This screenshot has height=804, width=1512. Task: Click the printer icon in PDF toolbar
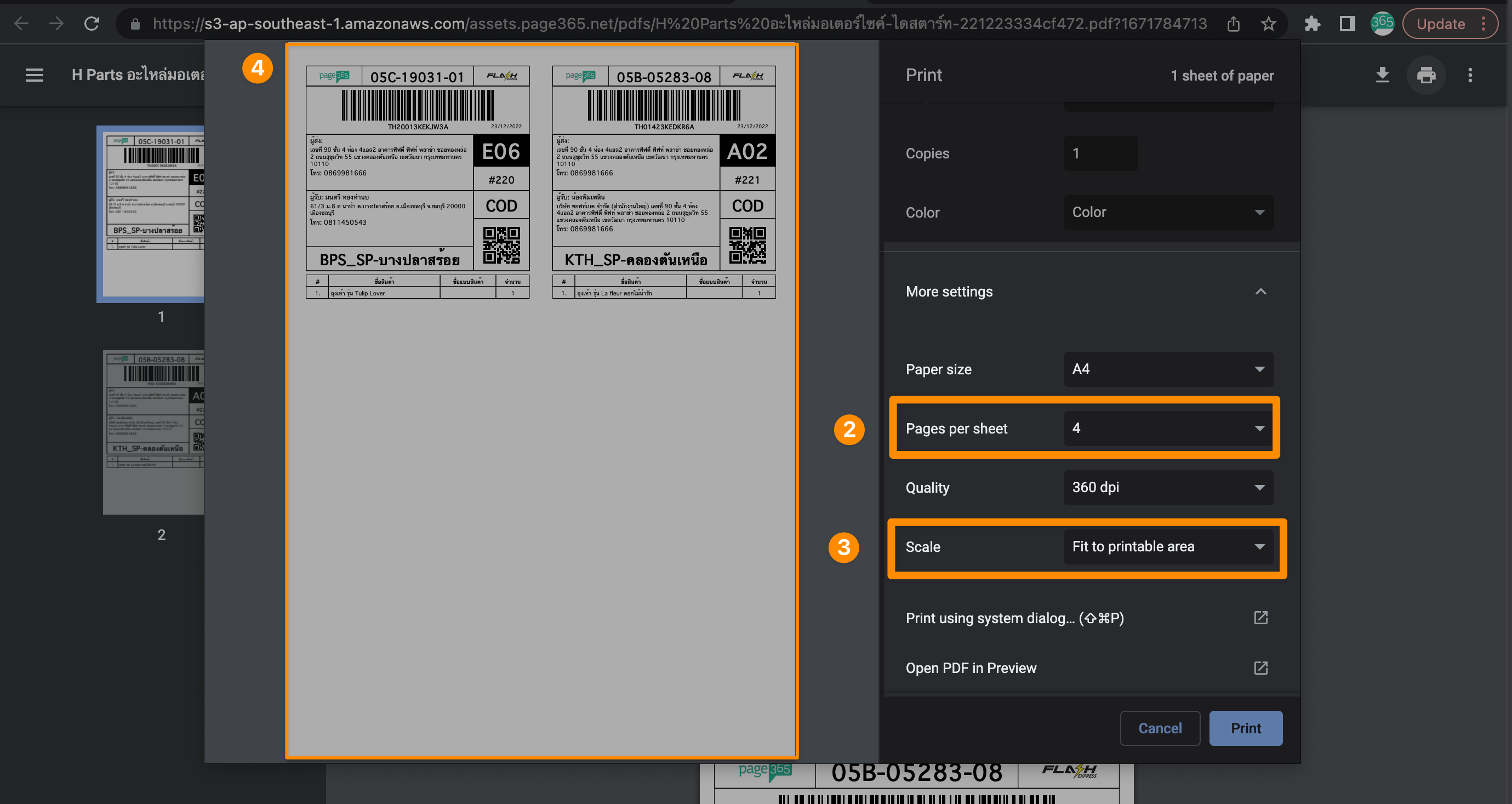(x=1426, y=75)
